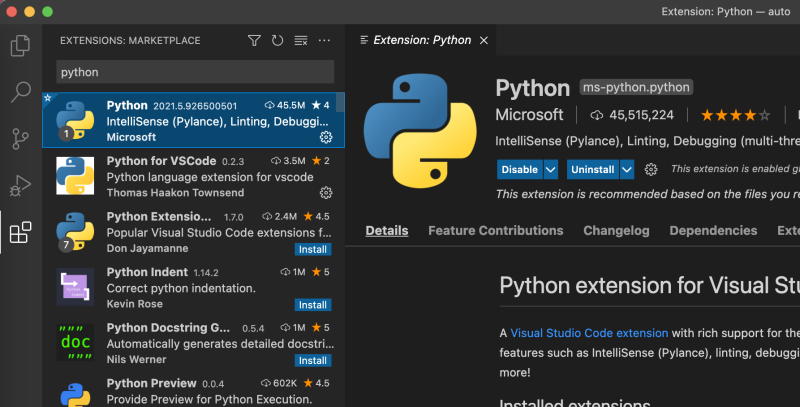Click the Python Indent icon thumbnail
800x407 pixels.
[x=75, y=287]
